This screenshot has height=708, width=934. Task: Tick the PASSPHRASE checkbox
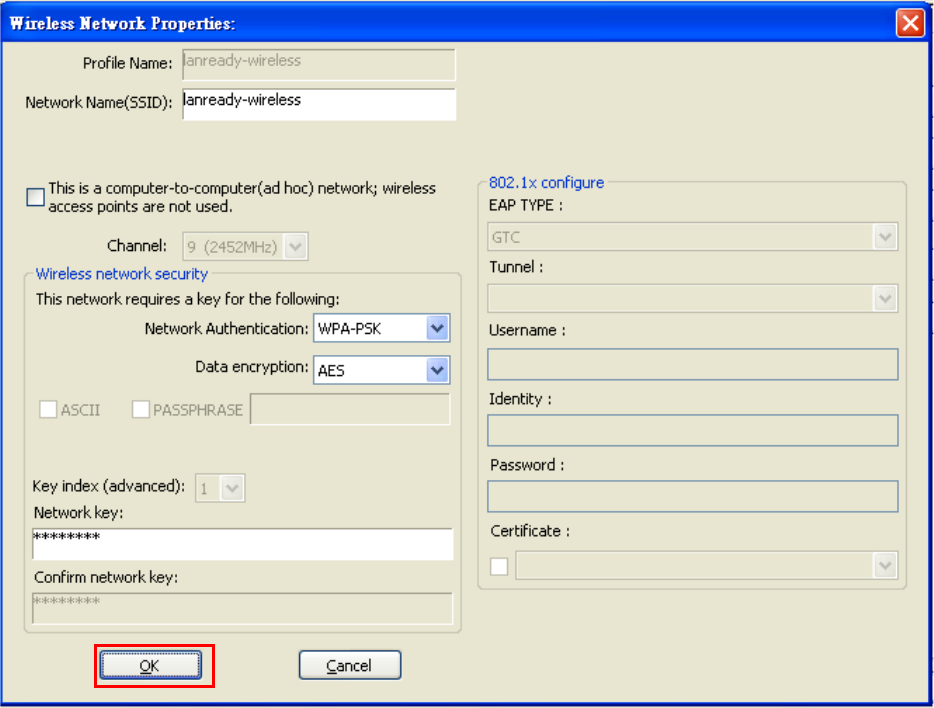[x=141, y=409]
